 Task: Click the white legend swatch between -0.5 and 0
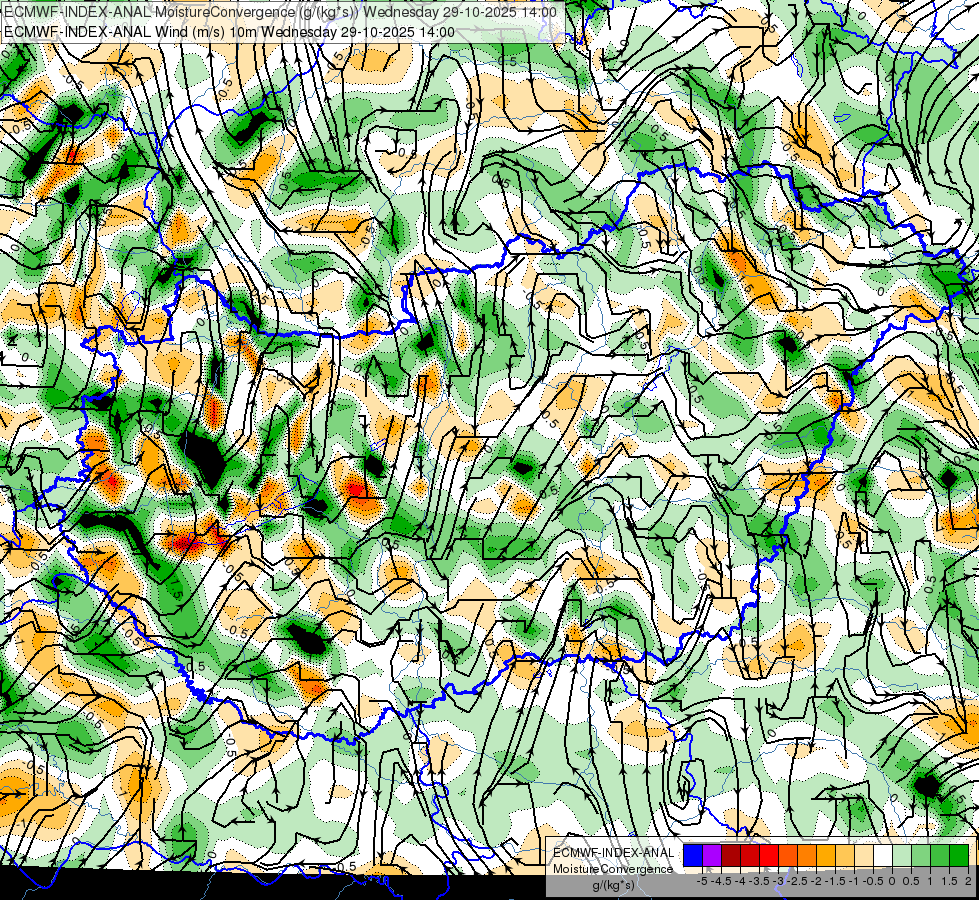(x=883, y=855)
